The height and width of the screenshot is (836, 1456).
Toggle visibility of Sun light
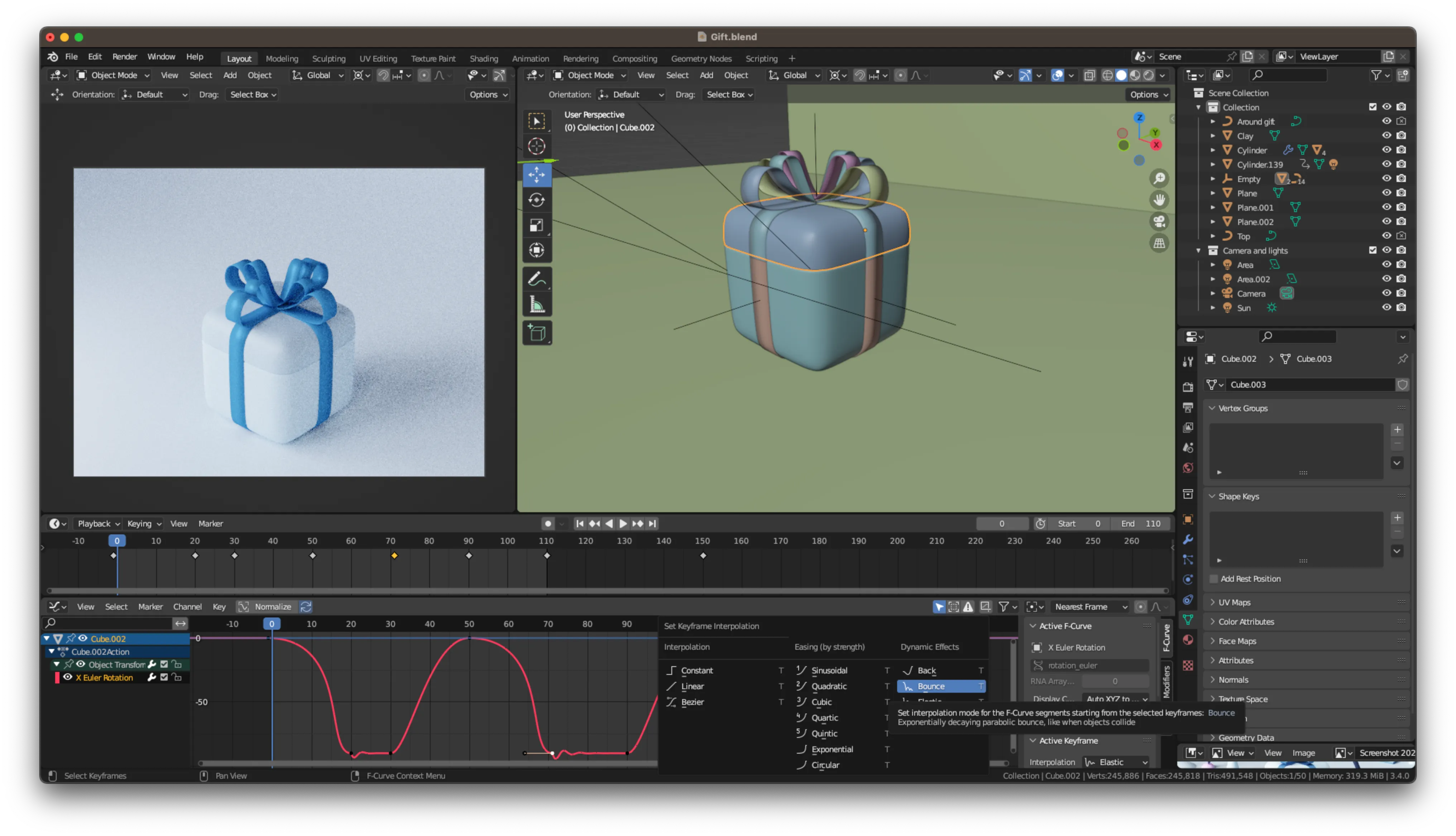coord(1386,307)
